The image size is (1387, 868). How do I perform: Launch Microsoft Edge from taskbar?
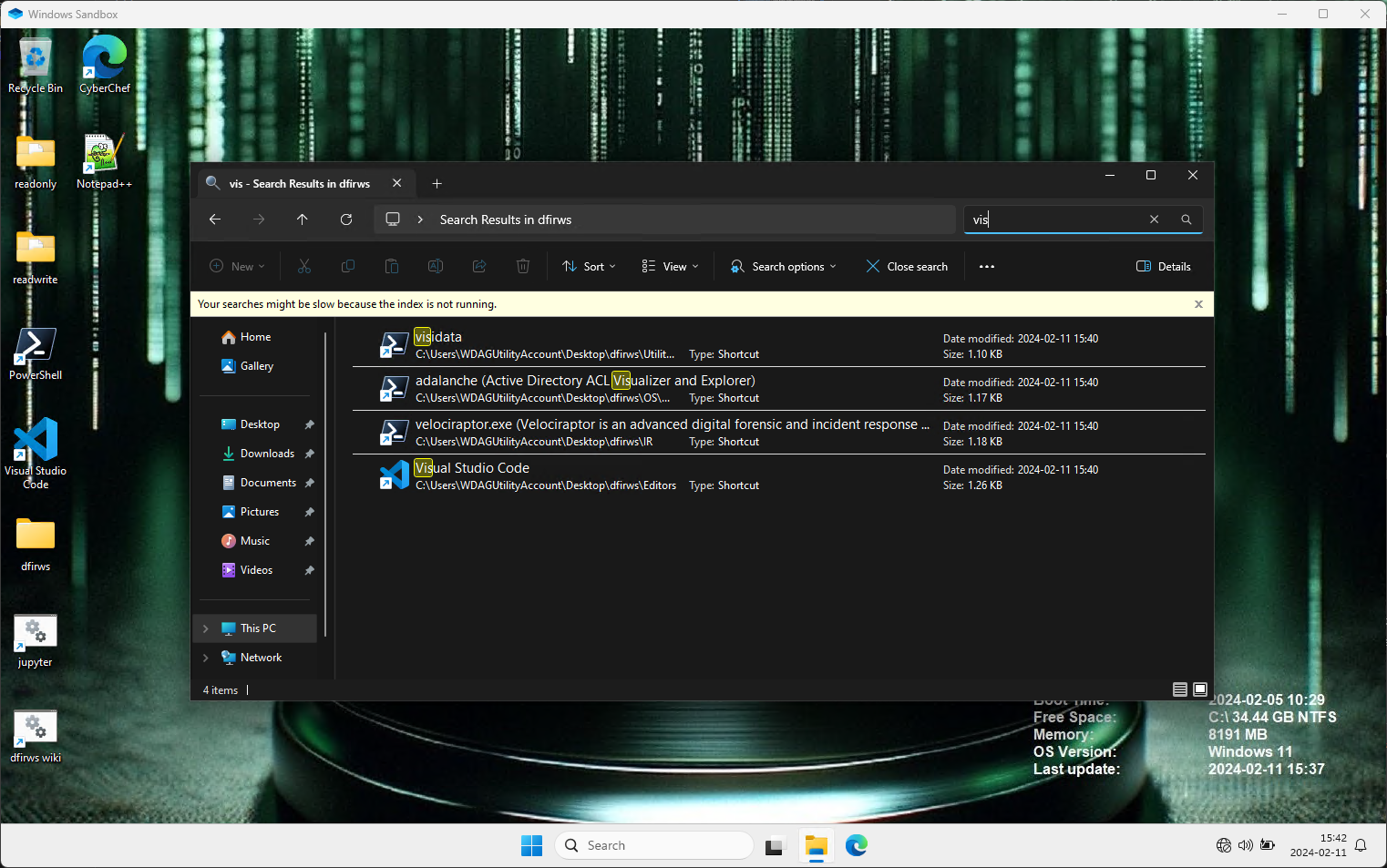pos(857,846)
